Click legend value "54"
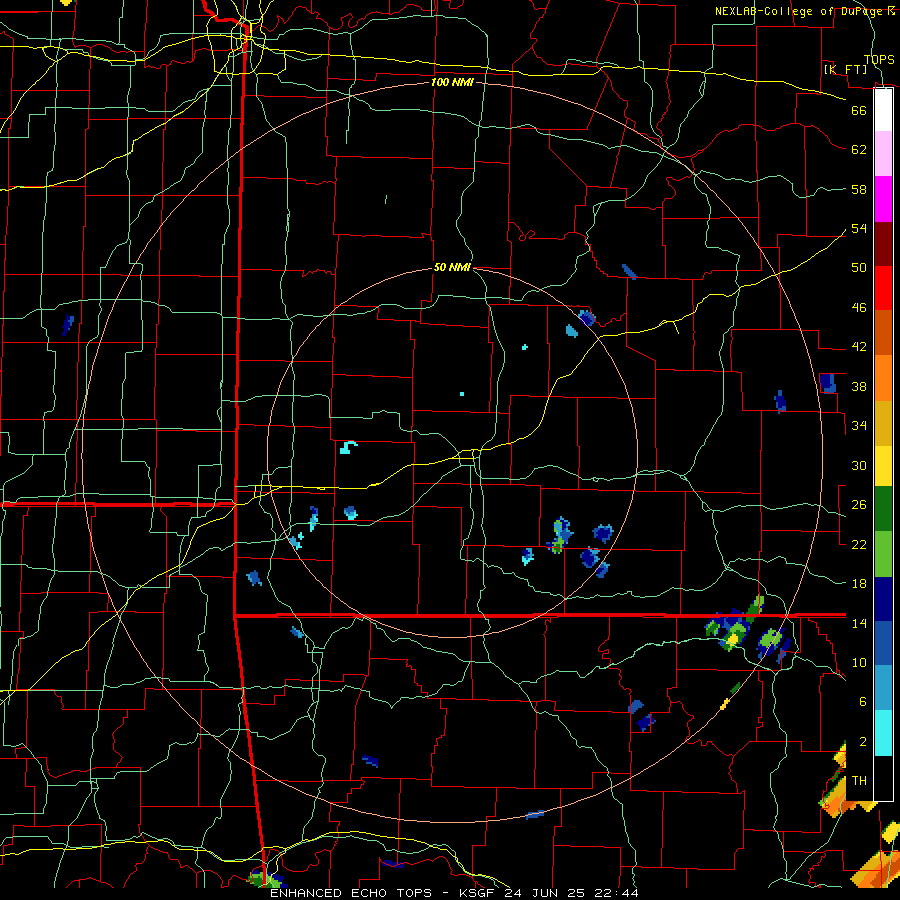 (859, 228)
